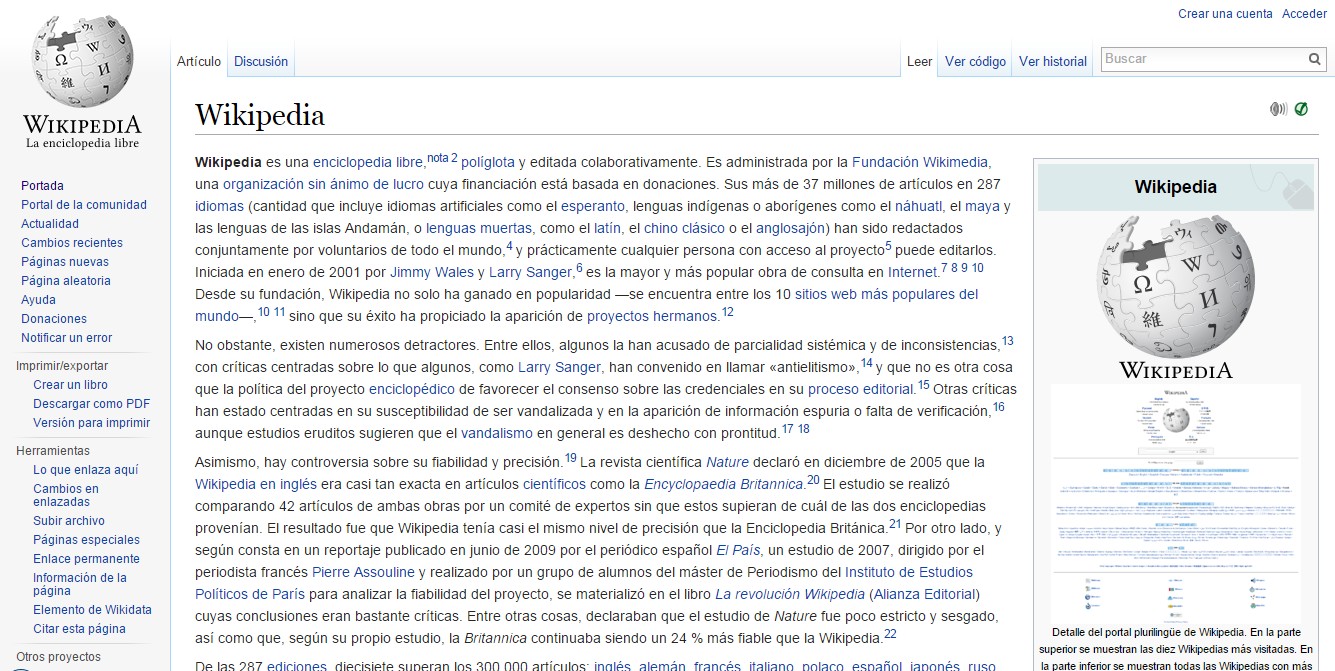Screen dimensions: 1335x671
Task: Open Páginas nuevas link
Action: [65, 262]
